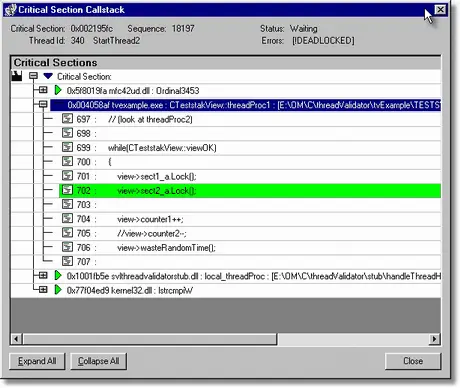Select the 0x77f04ed9 kernel32.dll : lstrcmpiW row

click(130, 290)
